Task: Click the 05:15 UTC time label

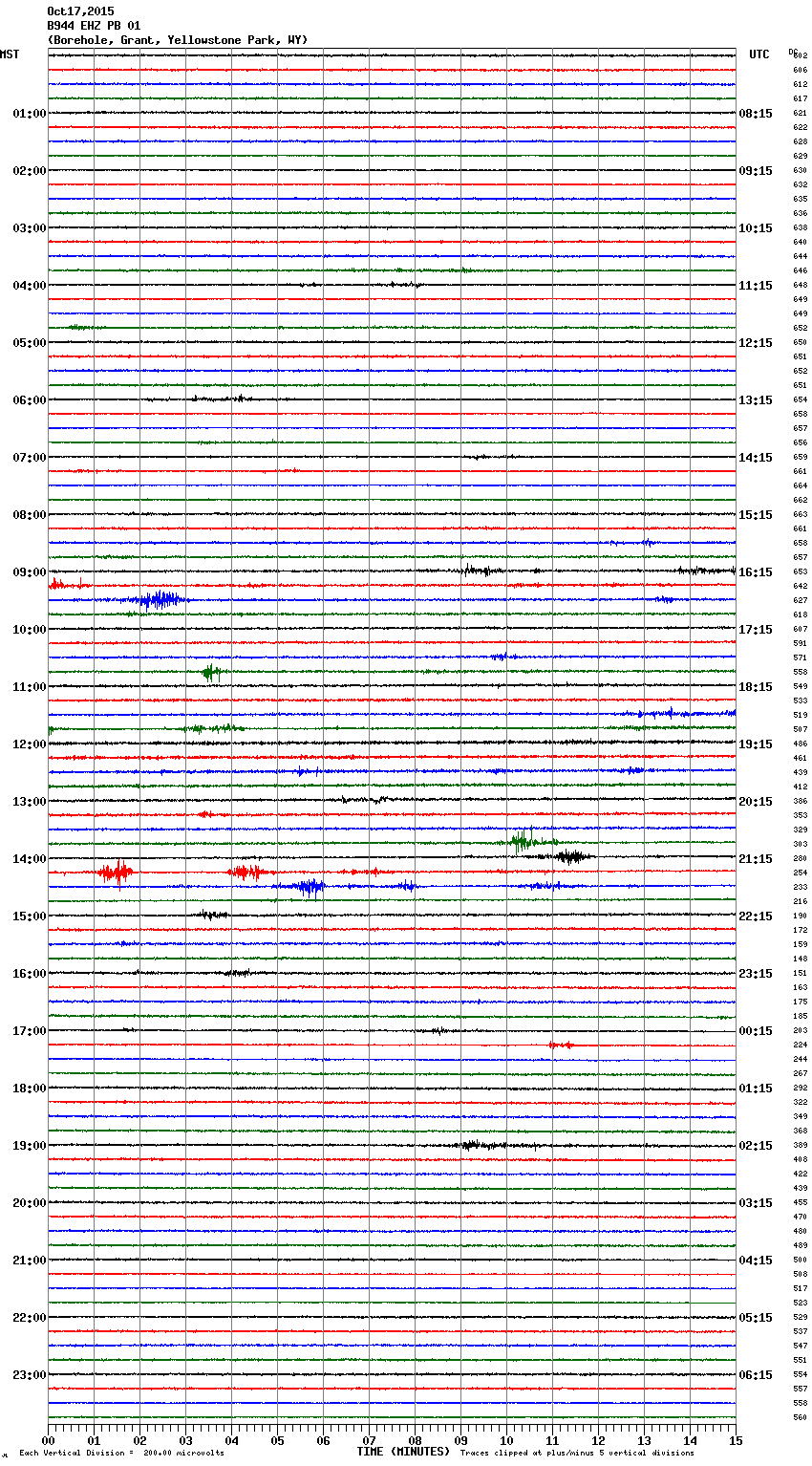Action: (x=756, y=1318)
